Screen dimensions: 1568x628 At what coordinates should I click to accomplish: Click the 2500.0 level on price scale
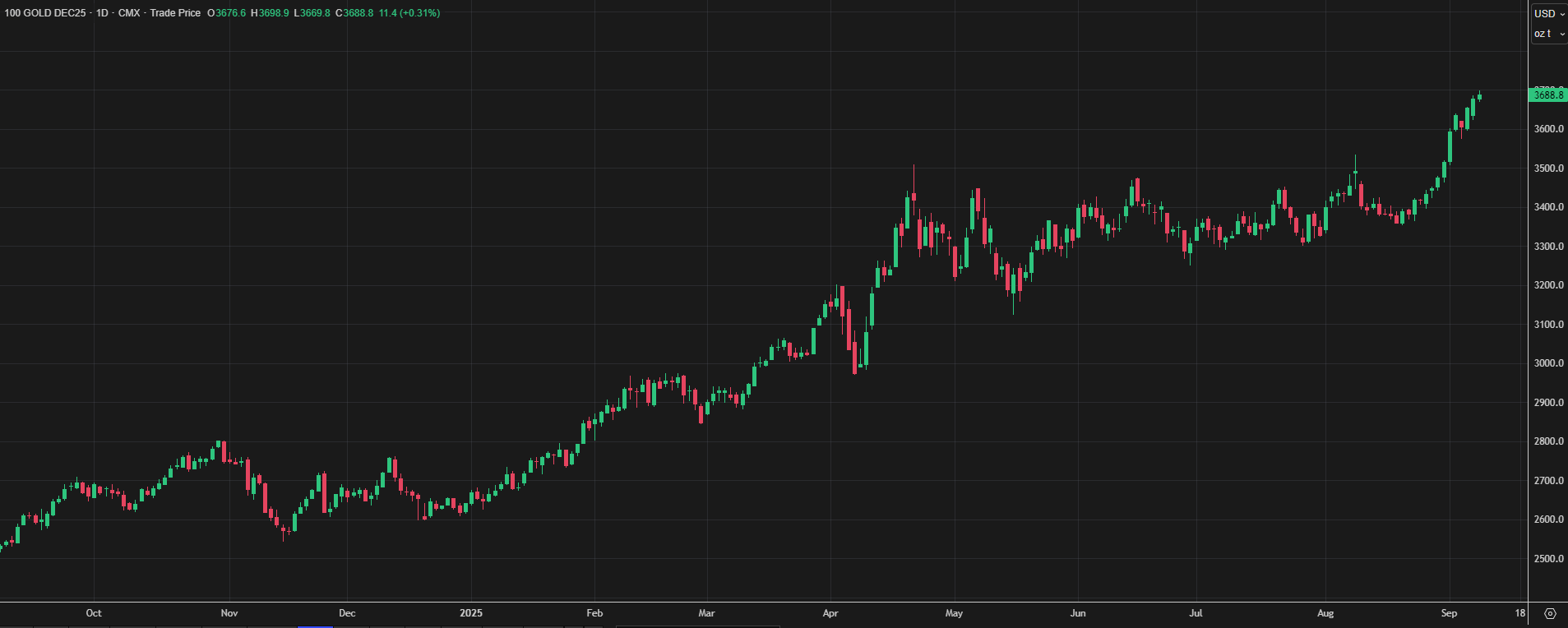pos(1548,559)
